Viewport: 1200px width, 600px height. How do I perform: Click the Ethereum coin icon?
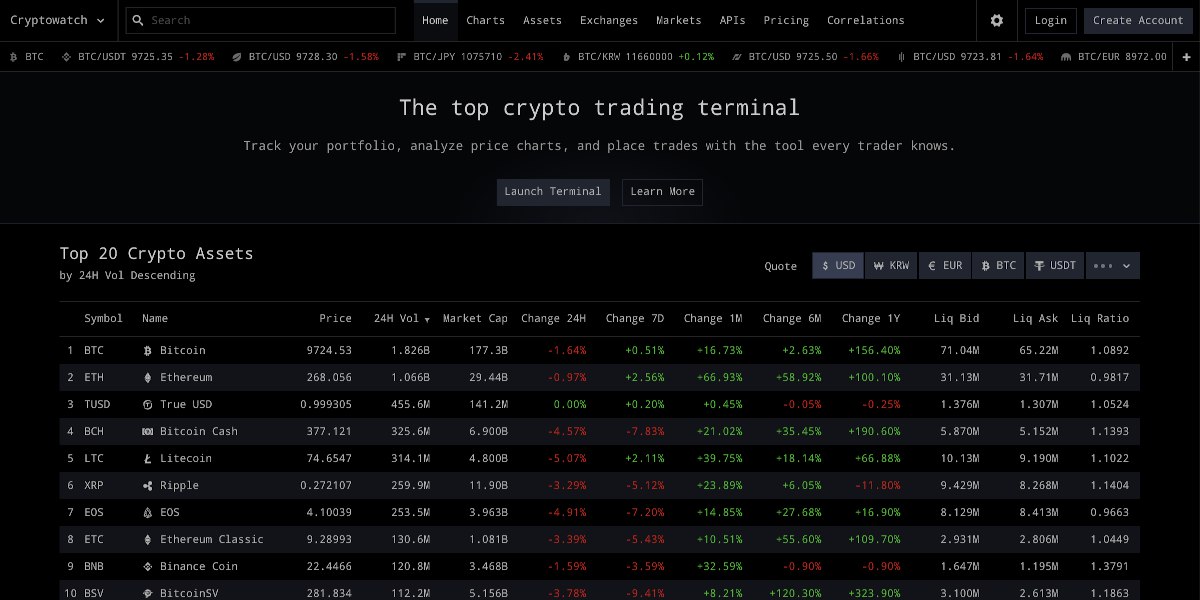(148, 377)
